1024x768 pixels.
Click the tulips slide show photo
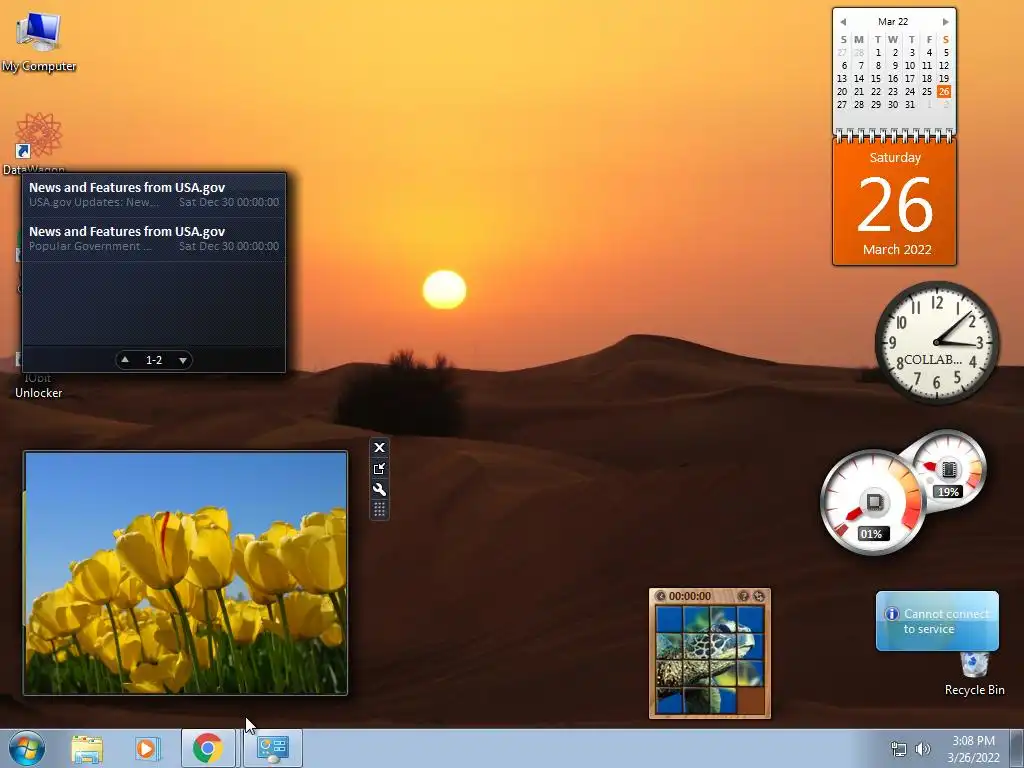coord(185,573)
